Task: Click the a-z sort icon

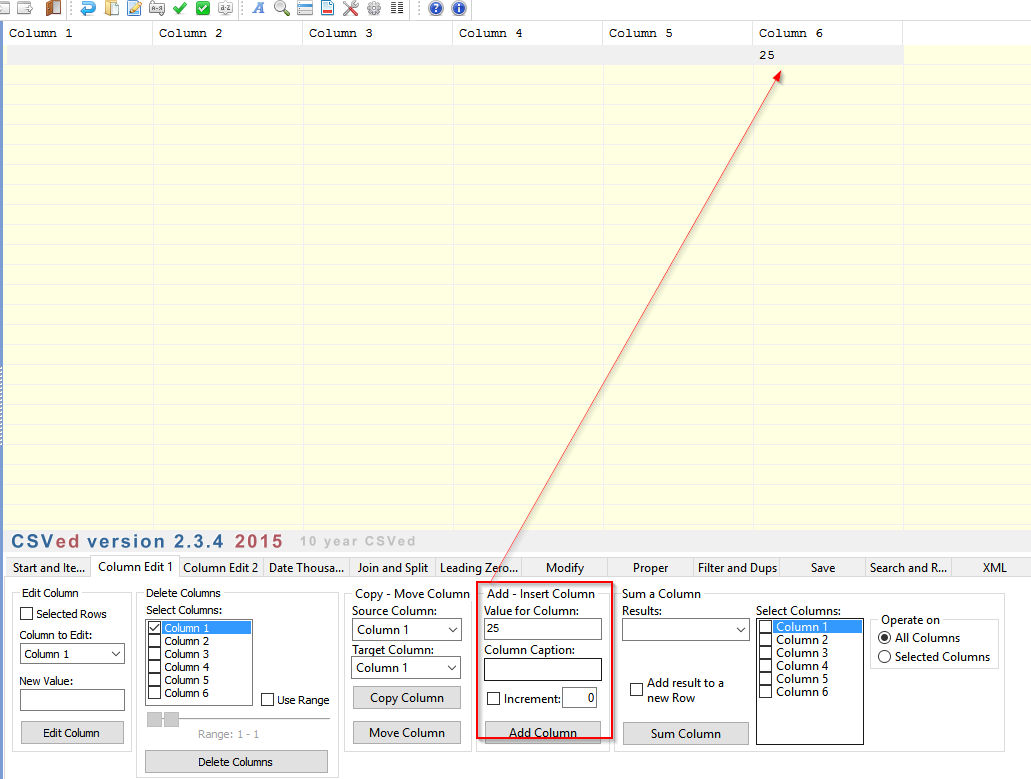Action: tap(226, 8)
